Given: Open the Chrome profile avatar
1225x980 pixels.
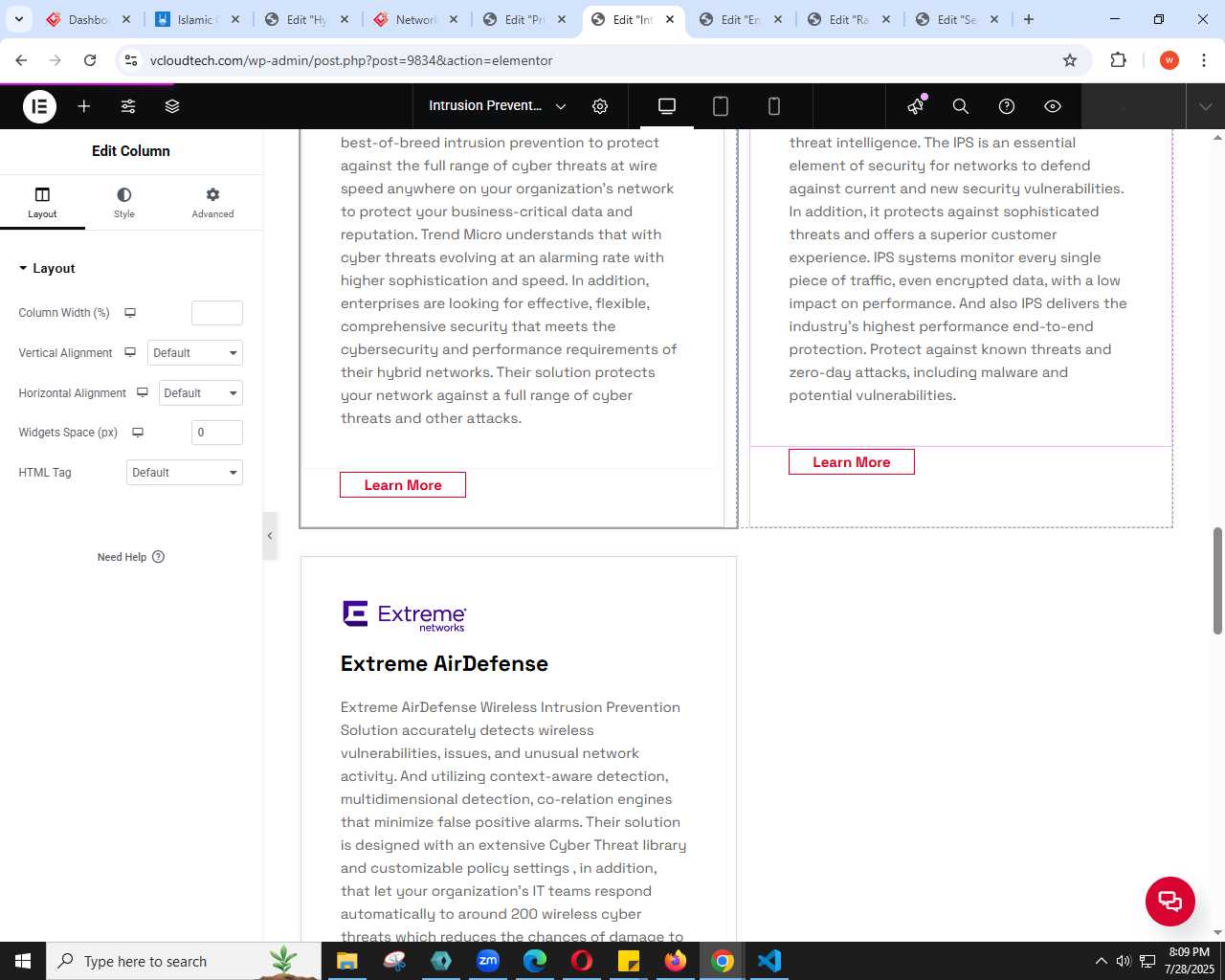Looking at the screenshot, I should (x=1169, y=60).
